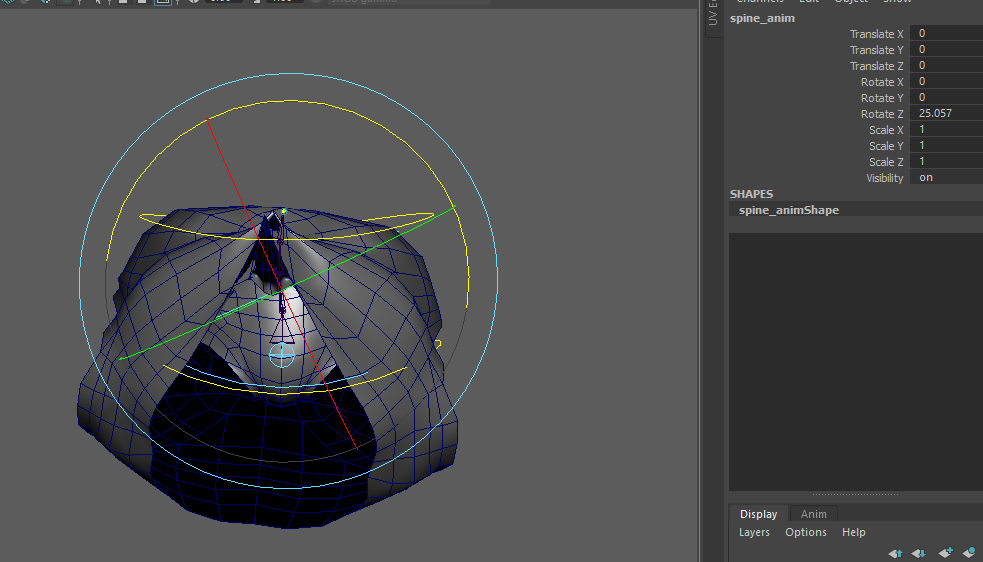Create layer from selected objects icon
Viewport: 983px width, 562px height.
click(x=969, y=552)
